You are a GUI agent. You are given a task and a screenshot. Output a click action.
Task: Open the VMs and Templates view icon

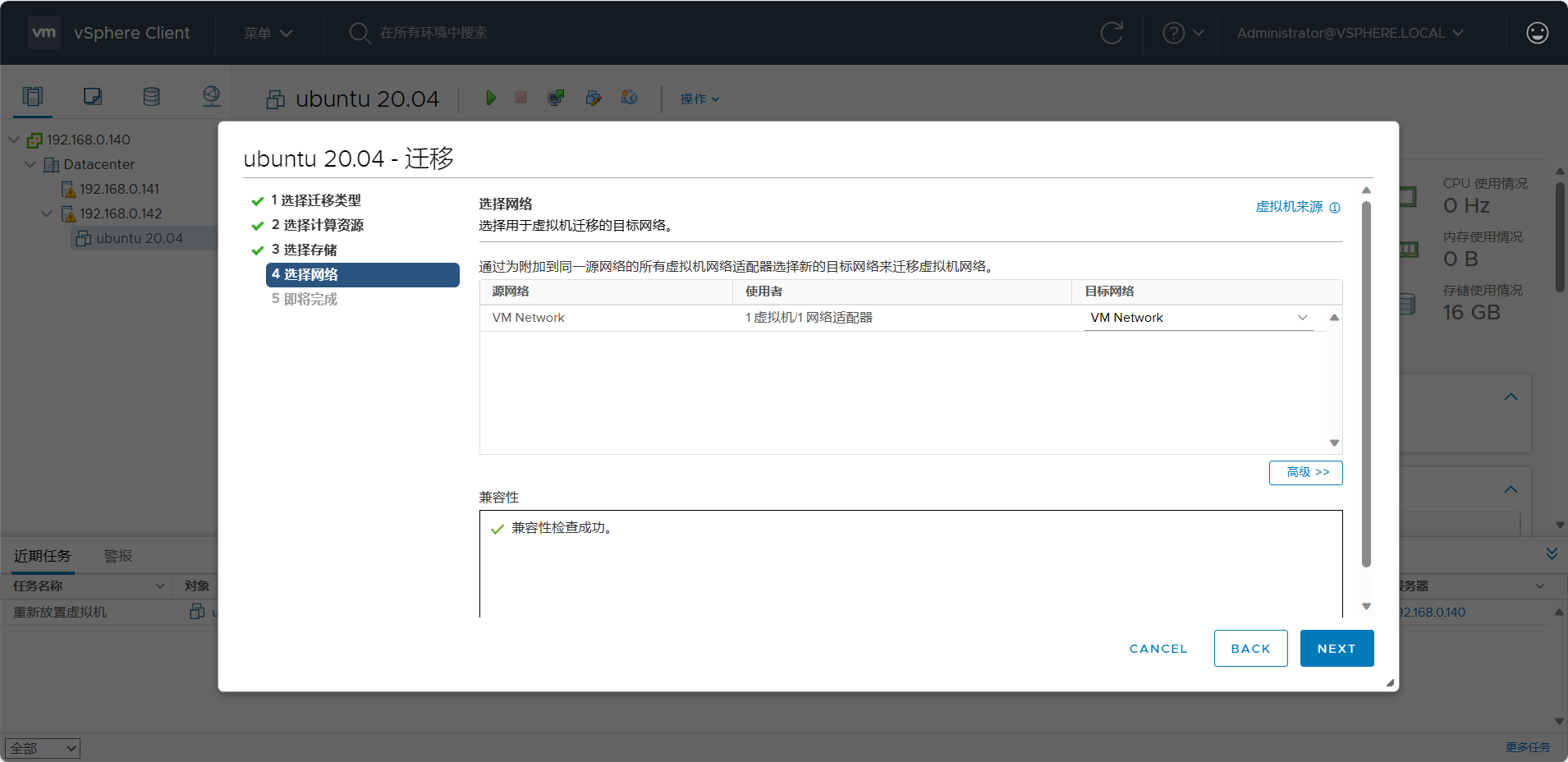click(93, 97)
